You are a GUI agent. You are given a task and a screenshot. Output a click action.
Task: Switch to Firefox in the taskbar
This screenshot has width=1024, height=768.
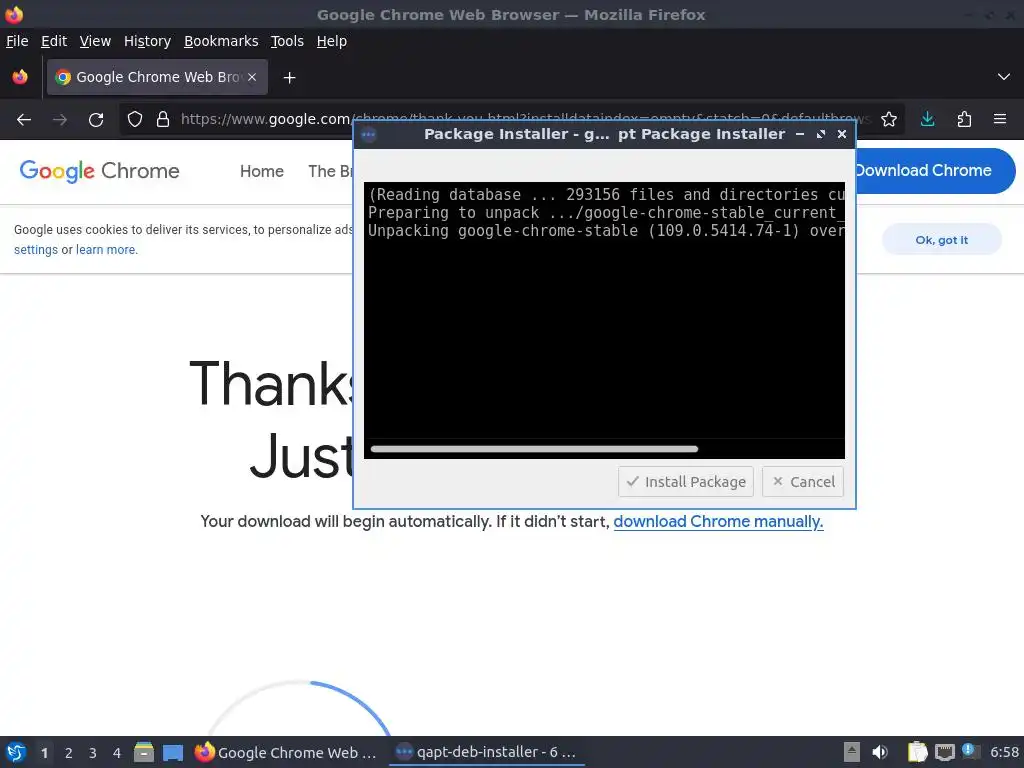coord(286,752)
